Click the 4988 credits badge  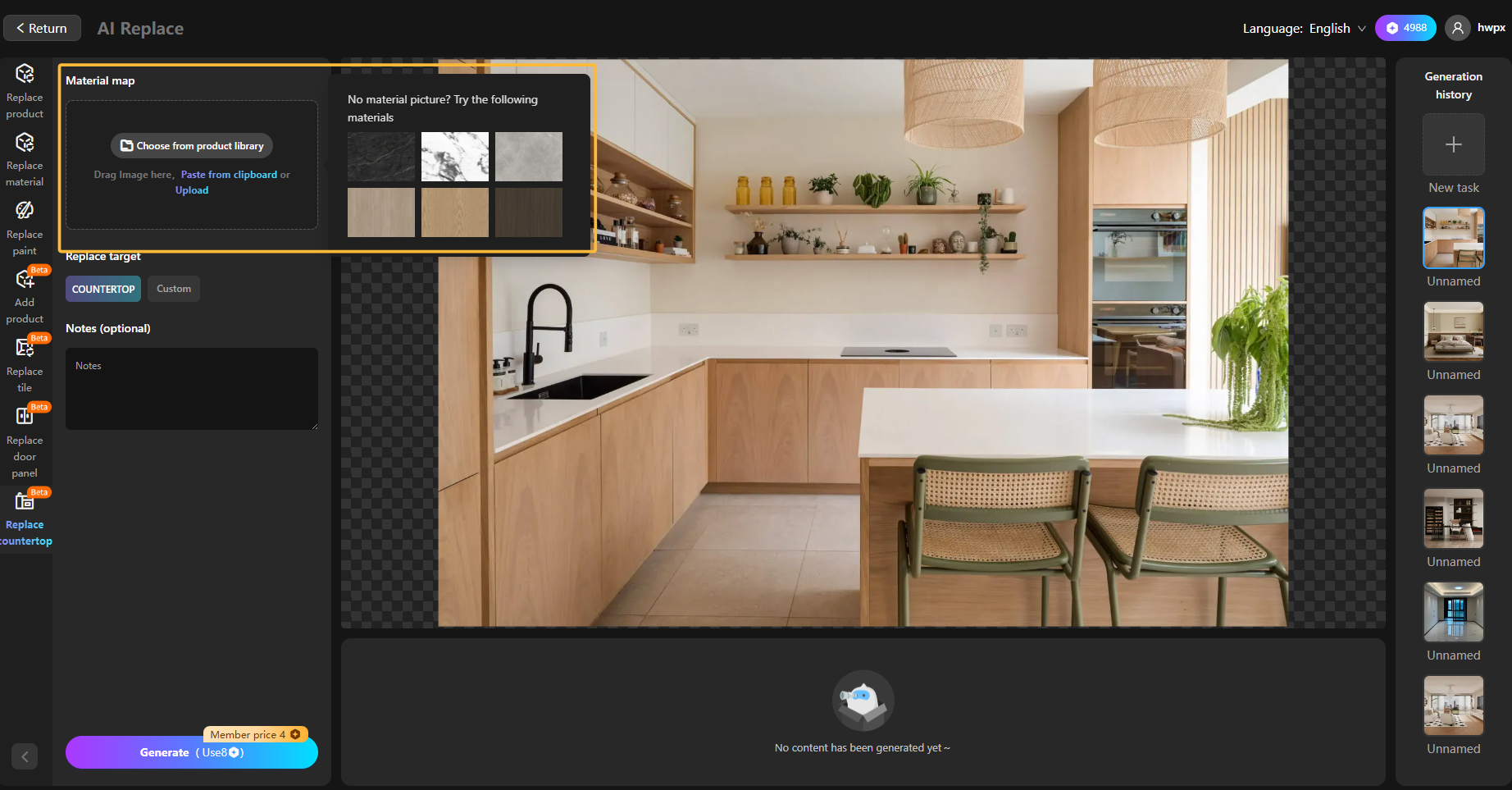coord(1405,28)
